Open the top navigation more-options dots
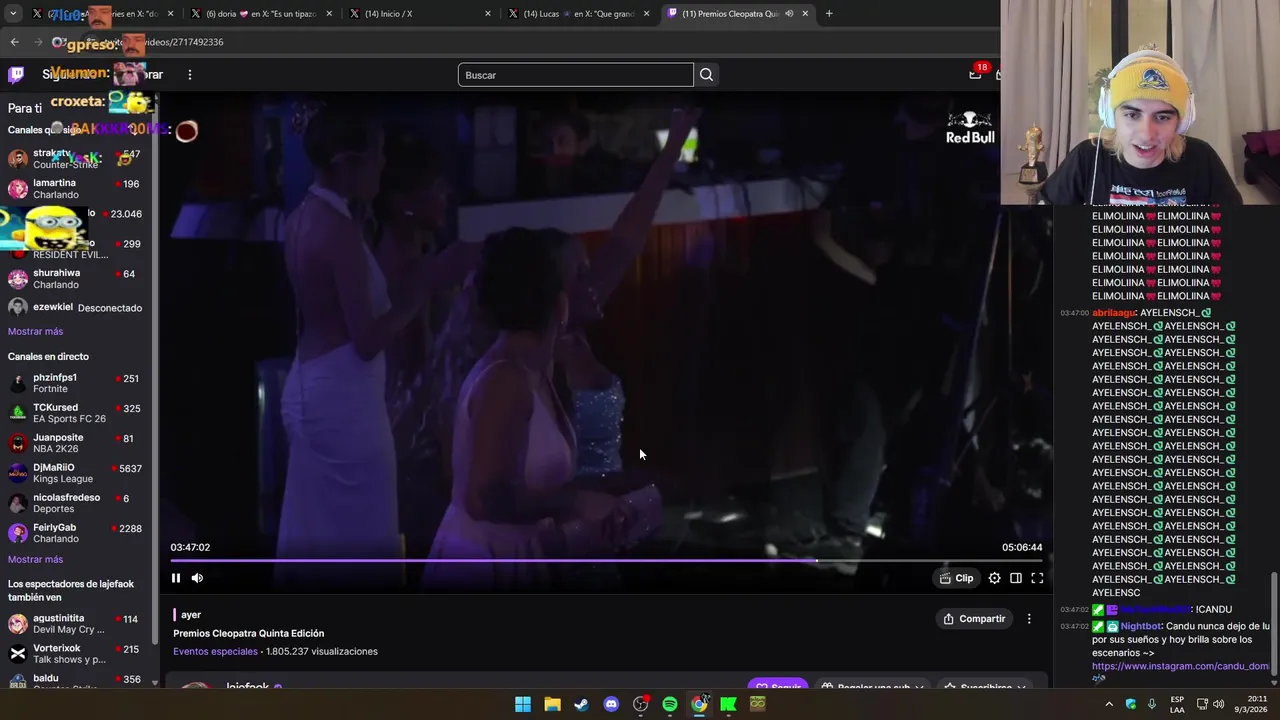This screenshot has width=1280, height=720. [x=189, y=74]
